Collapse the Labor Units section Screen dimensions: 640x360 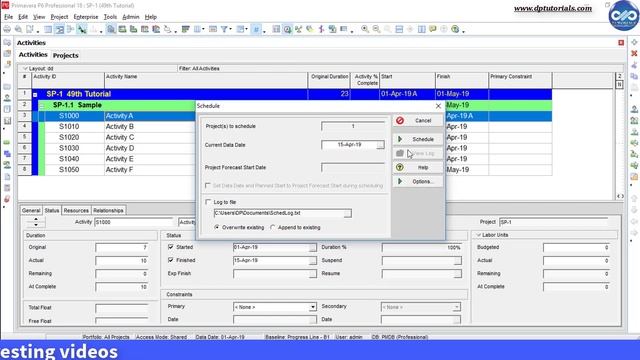[478, 235]
